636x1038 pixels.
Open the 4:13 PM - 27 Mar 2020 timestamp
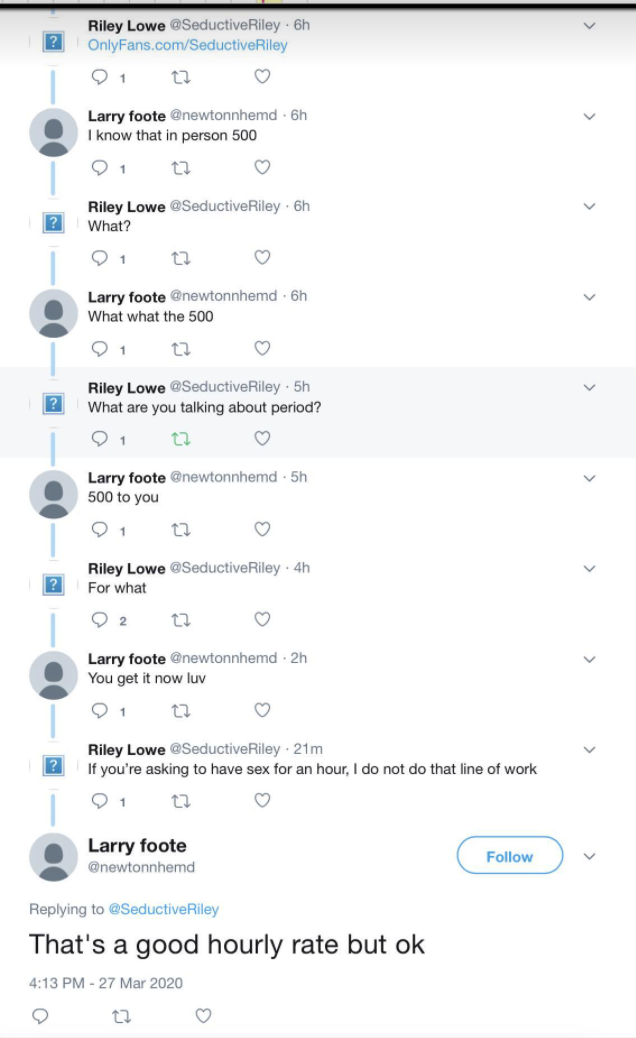106,982
